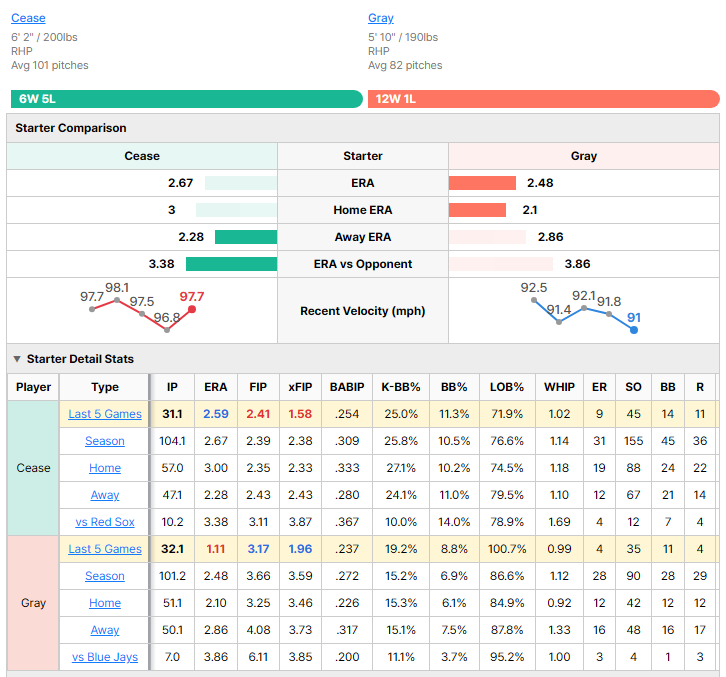Select the BB% column header

(454, 387)
